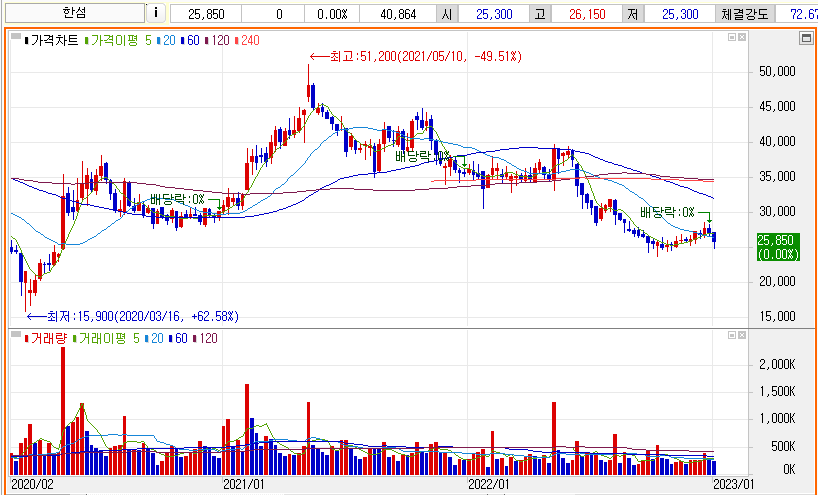Select the 120-period price average legend

point(217,40)
